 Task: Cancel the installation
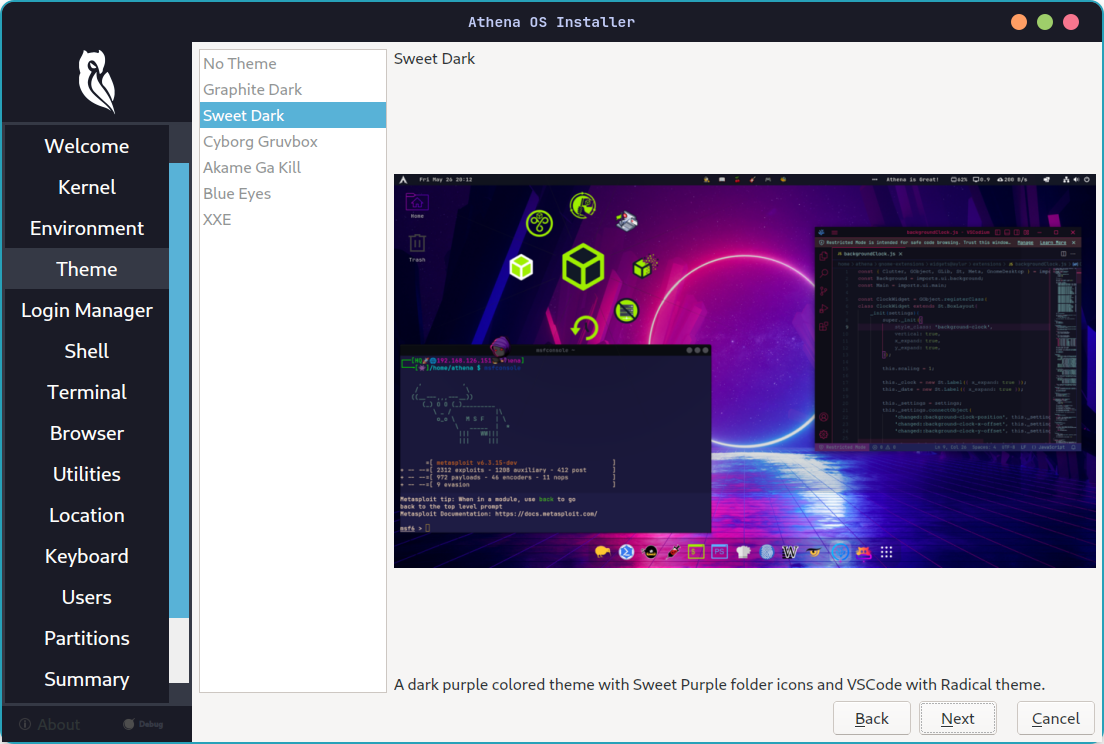(x=1055, y=718)
